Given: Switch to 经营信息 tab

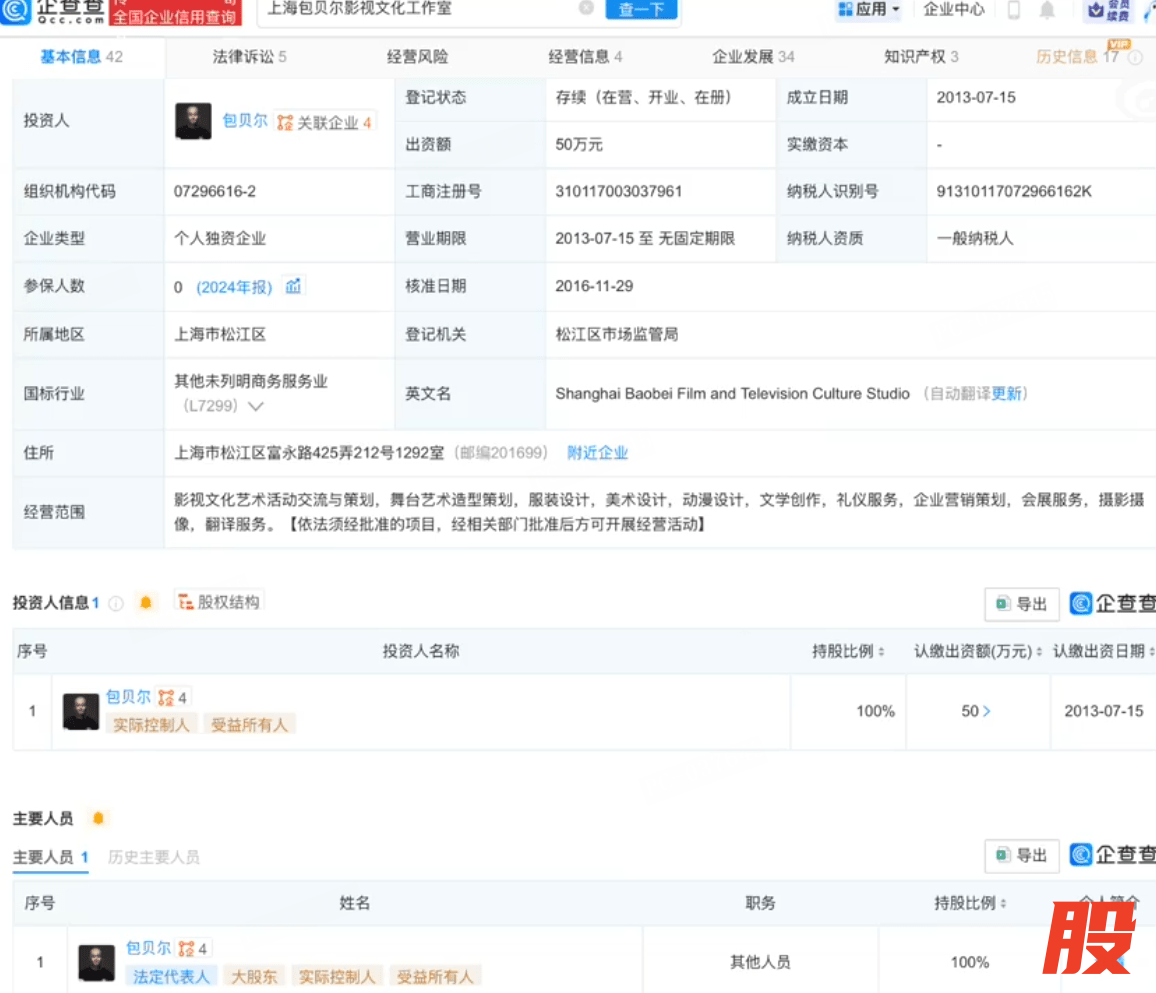Looking at the screenshot, I should [x=585, y=57].
